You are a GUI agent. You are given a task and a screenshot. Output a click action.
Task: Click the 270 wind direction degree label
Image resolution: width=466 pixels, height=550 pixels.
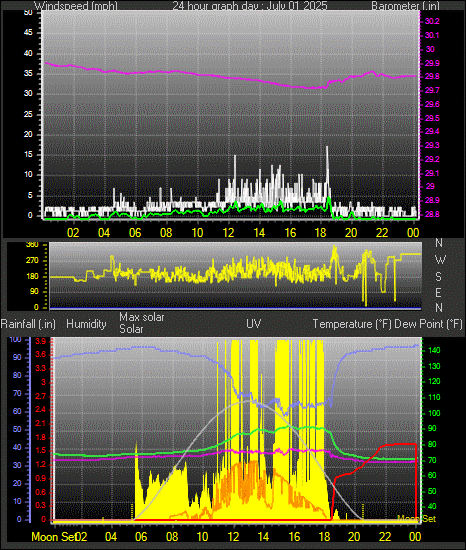pyautogui.click(x=32, y=261)
